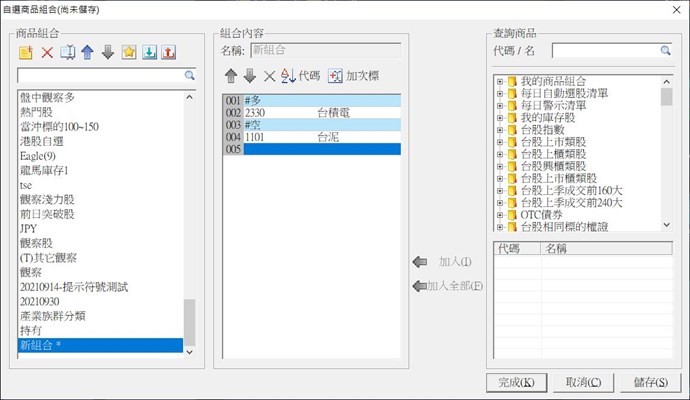The width and height of the screenshot is (690, 400).
Task: Click the import group download icon
Action: pos(148,52)
